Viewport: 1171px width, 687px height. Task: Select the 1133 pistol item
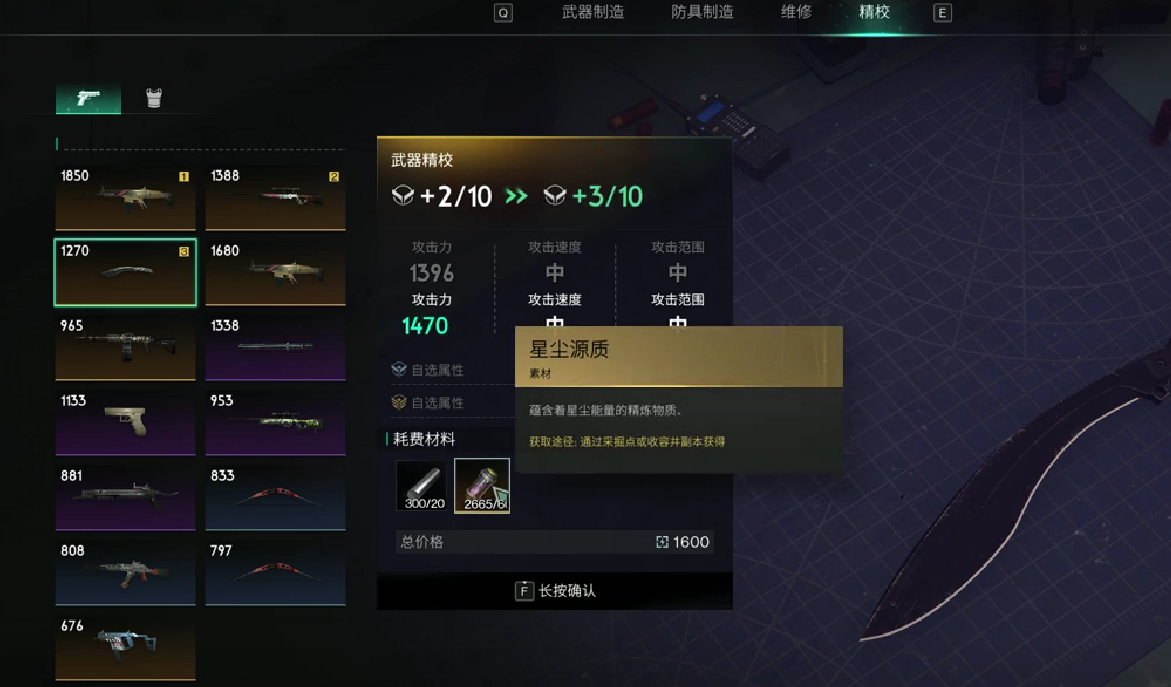[125, 423]
